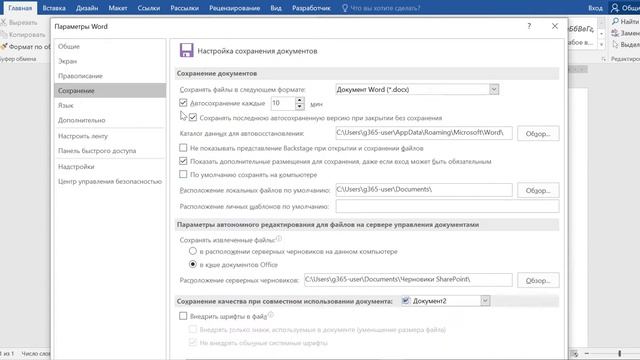Click the default local files location field
The height and width of the screenshot is (360, 640).
(424, 190)
